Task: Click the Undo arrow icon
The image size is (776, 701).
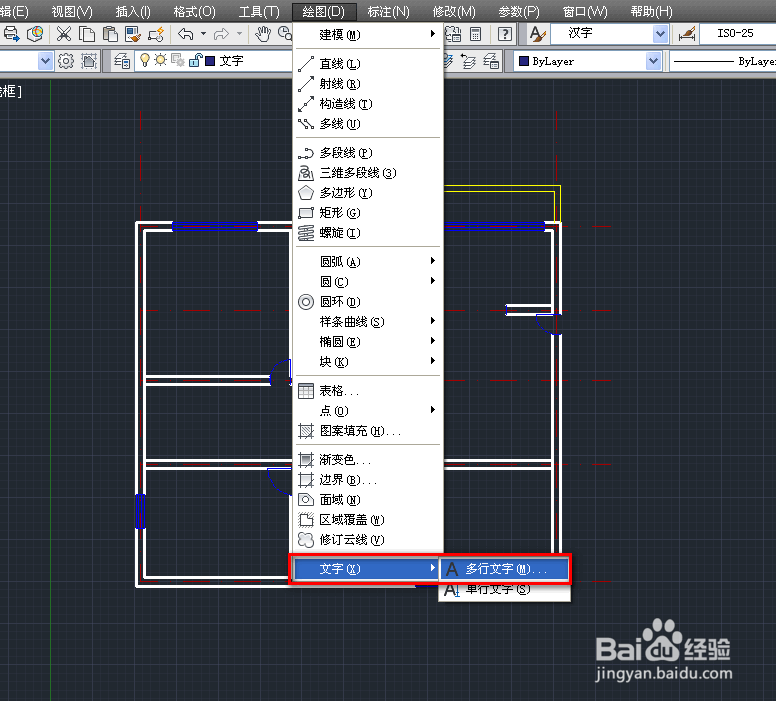Action: pos(186,34)
